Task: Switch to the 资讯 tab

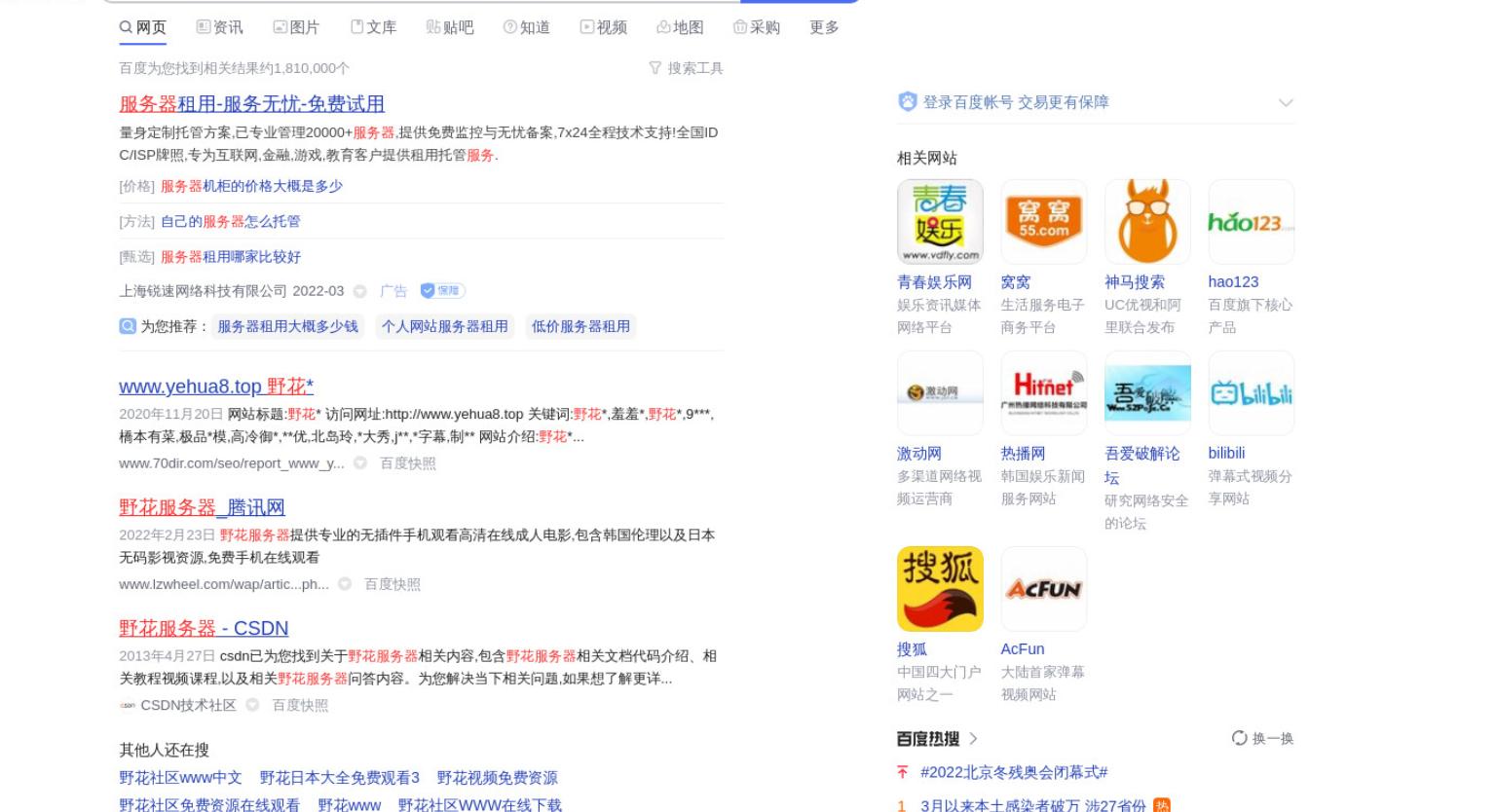Action: [x=220, y=27]
